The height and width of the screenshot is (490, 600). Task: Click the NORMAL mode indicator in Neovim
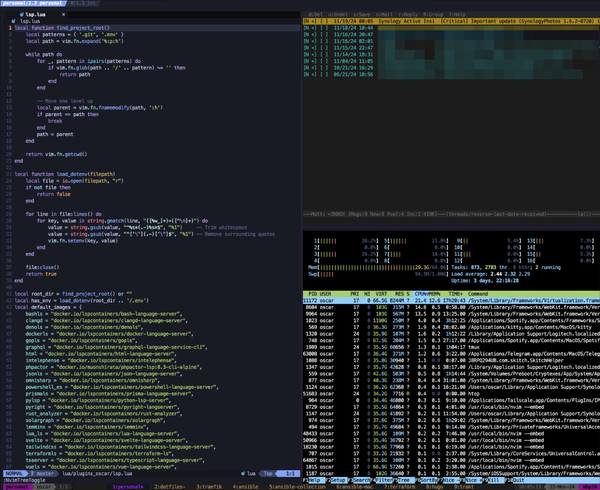(12, 472)
